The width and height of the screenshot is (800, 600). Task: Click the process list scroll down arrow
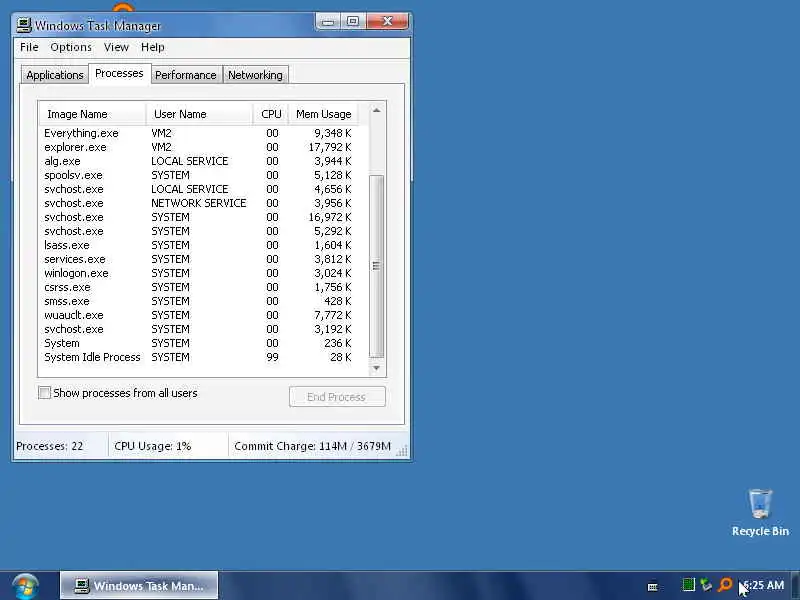click(377, 368)
